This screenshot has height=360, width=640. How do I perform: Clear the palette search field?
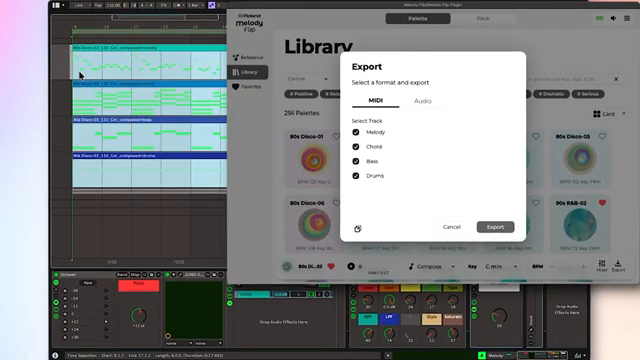(x=616, y=79)
